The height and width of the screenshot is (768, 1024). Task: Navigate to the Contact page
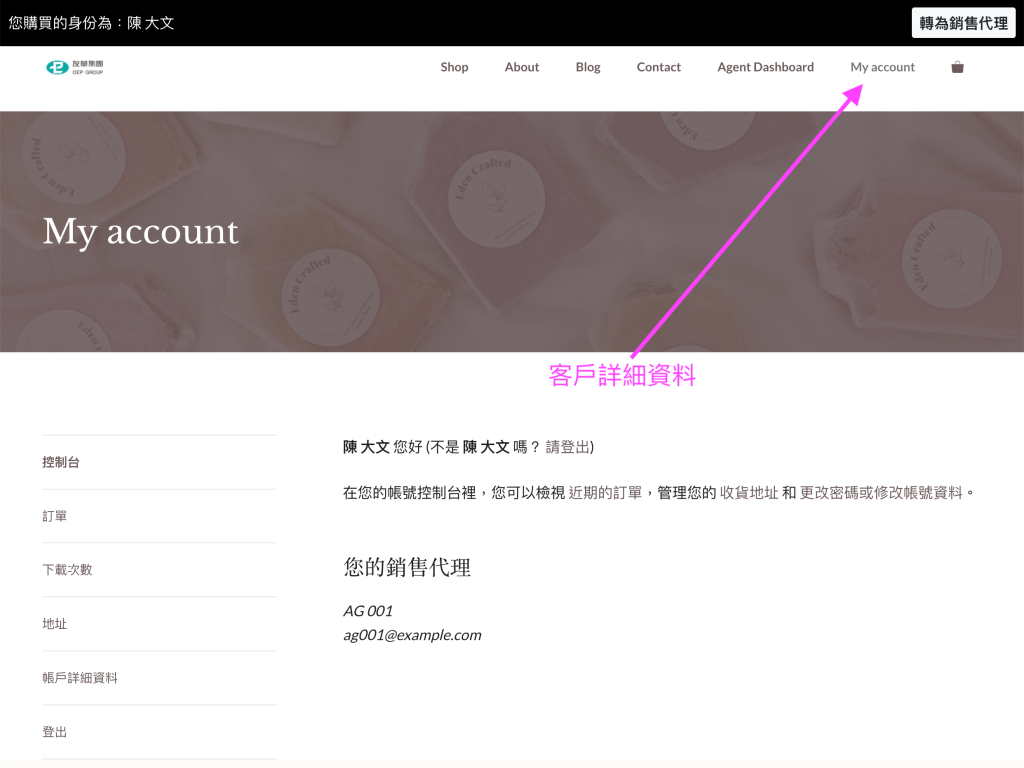point(658,67)
